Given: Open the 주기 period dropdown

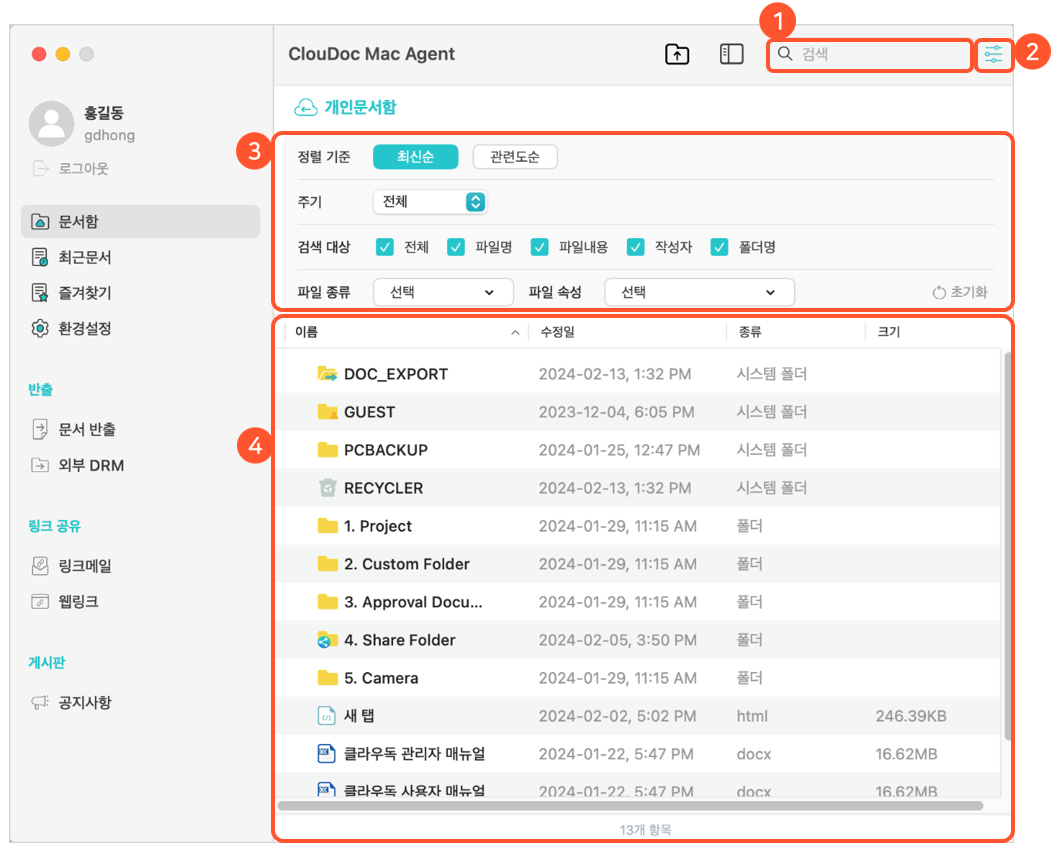Looking at the screenshot, I should pos(430,202).
